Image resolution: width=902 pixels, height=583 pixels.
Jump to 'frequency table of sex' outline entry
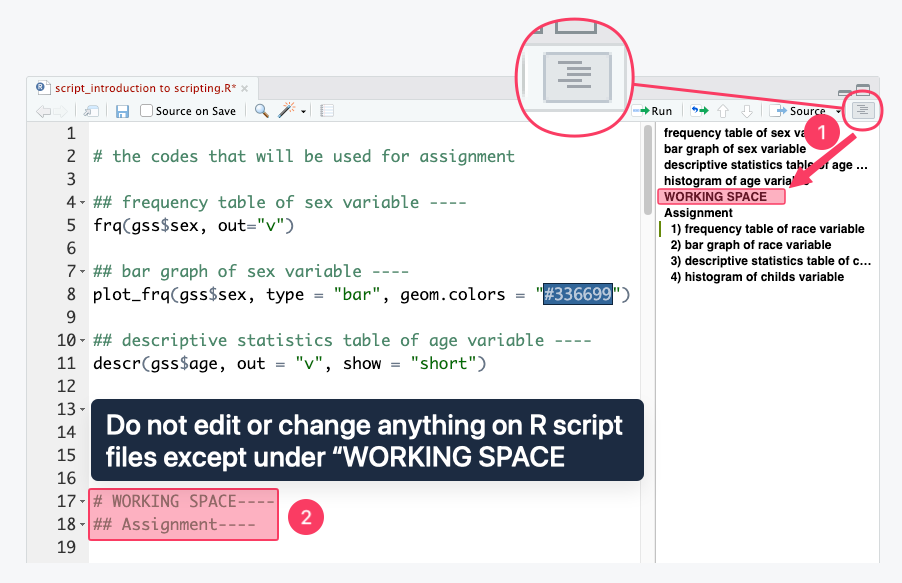[735, 133]
